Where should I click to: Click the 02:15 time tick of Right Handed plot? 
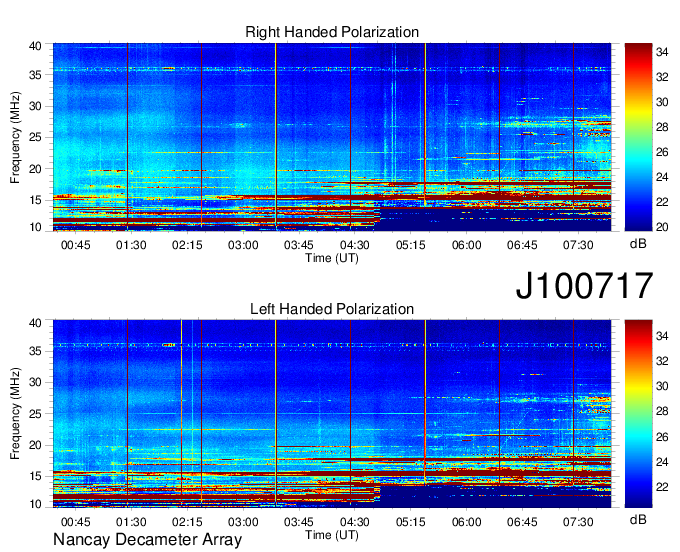pos(187,245)
